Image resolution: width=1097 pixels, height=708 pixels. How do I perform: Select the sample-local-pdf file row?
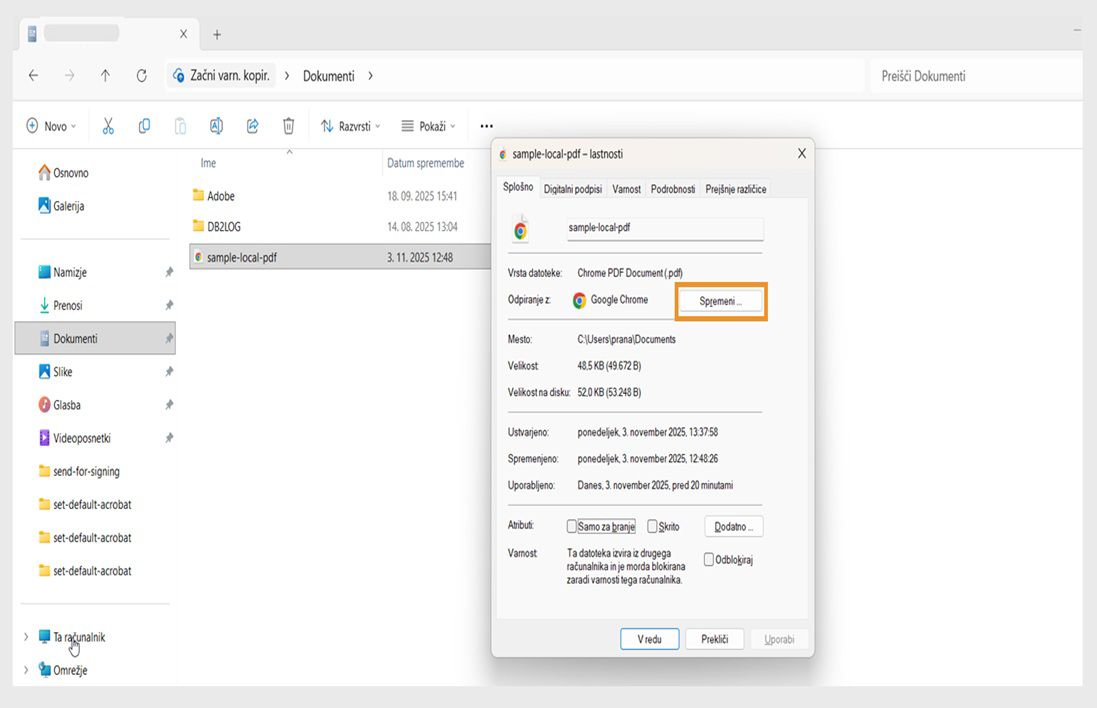point(341,257)
